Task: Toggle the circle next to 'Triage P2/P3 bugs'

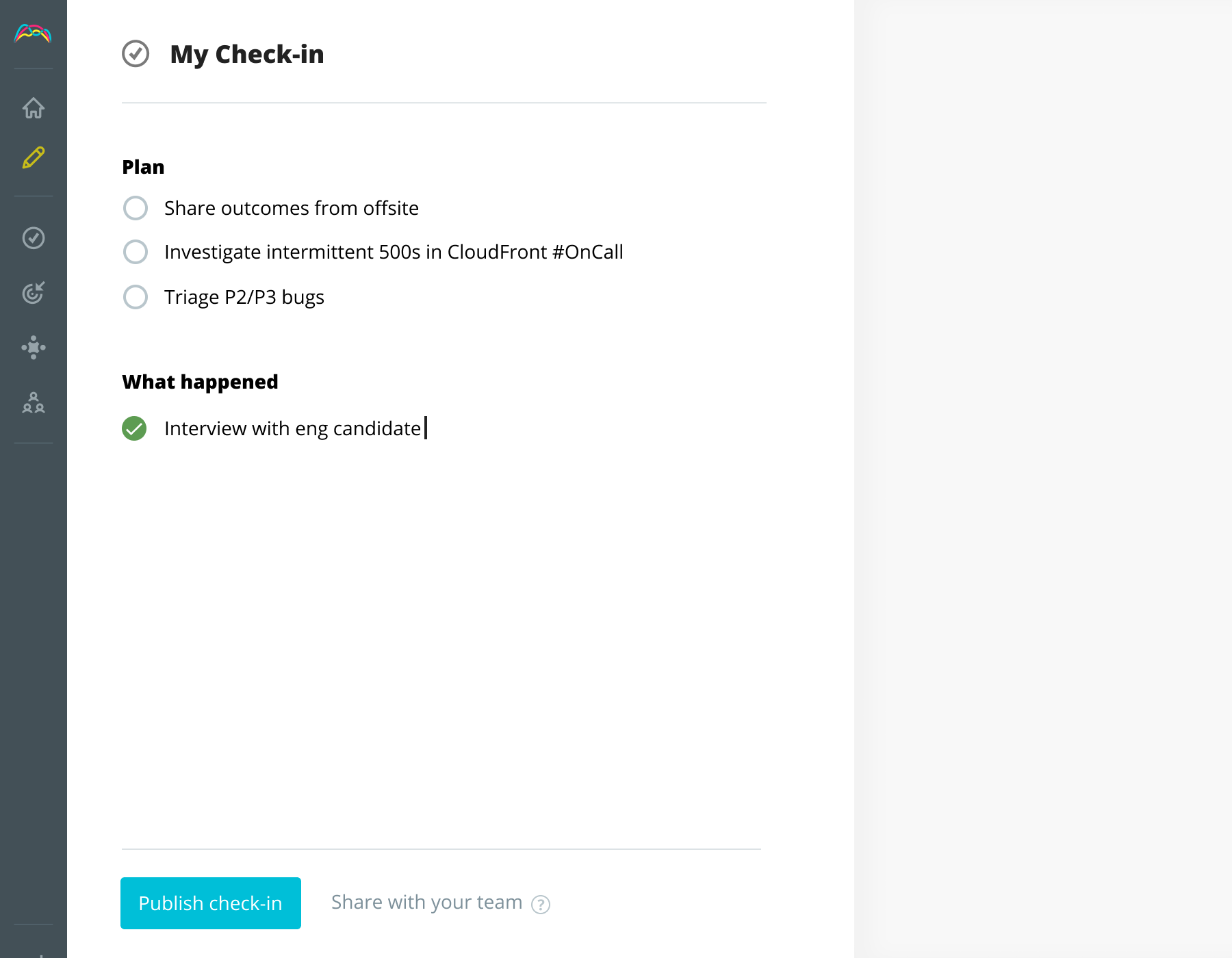Action: tap(136, 297)
